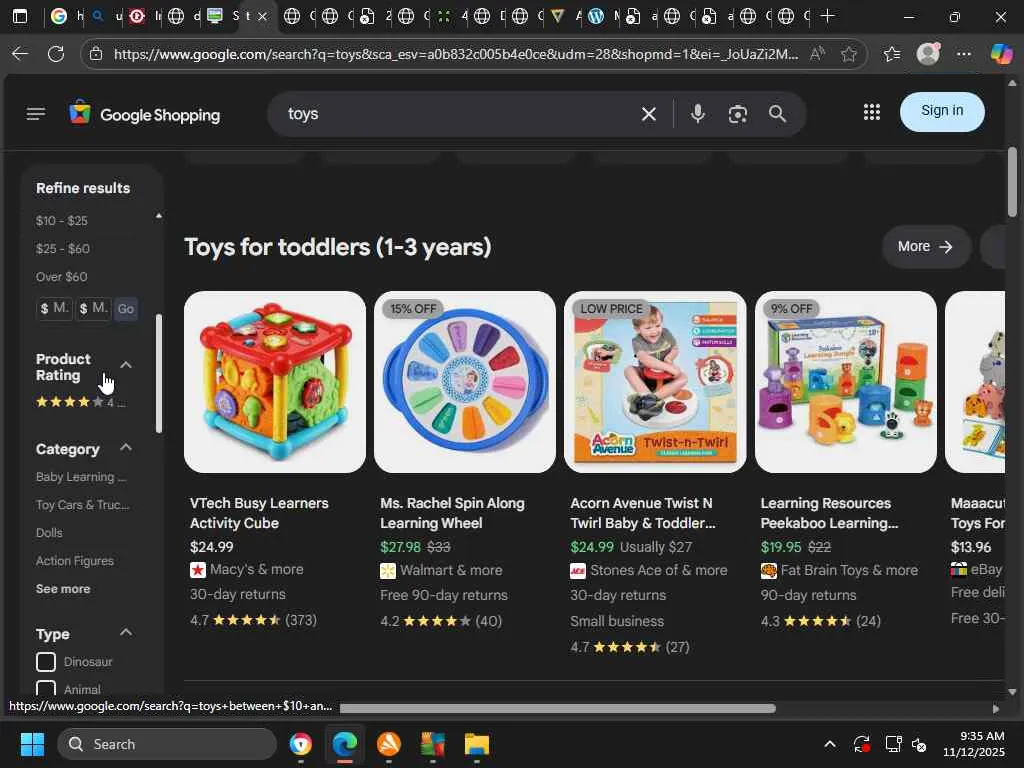
Task: Click the horizontal page scrollbar
Action: tap(558, 709)
